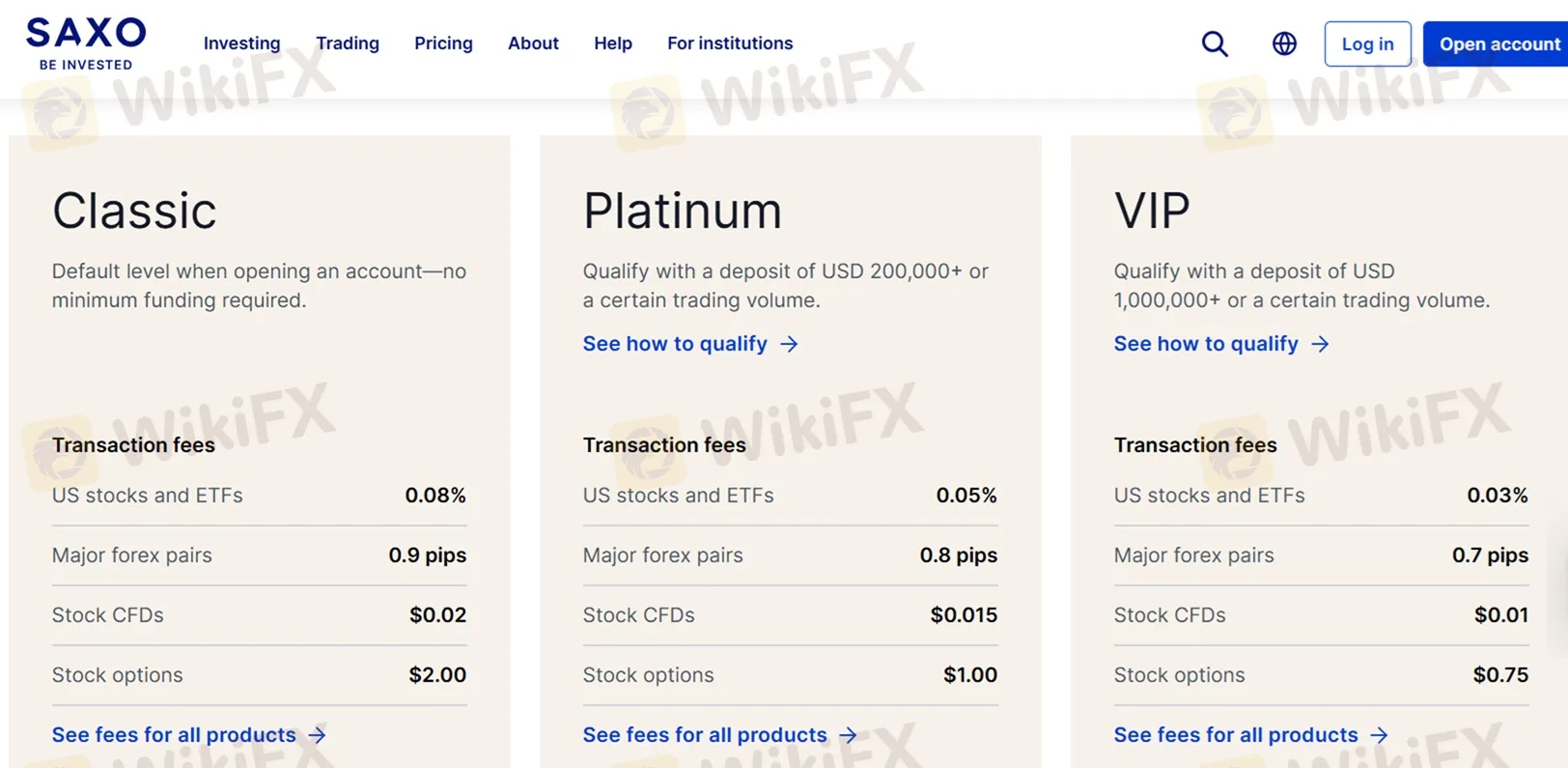Click VIP US stocks fee 0.03%
The width and height of the screenshot is (1568, 768).
(x=1498, y=496)
